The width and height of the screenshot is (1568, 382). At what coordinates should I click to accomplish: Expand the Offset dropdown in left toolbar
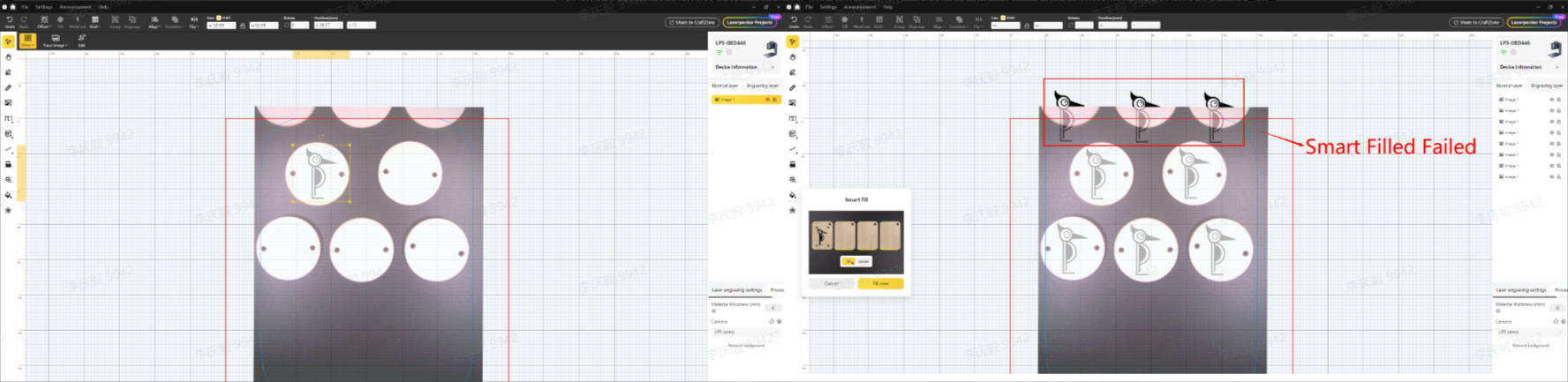pyautogui.click(x=44, y=21)
